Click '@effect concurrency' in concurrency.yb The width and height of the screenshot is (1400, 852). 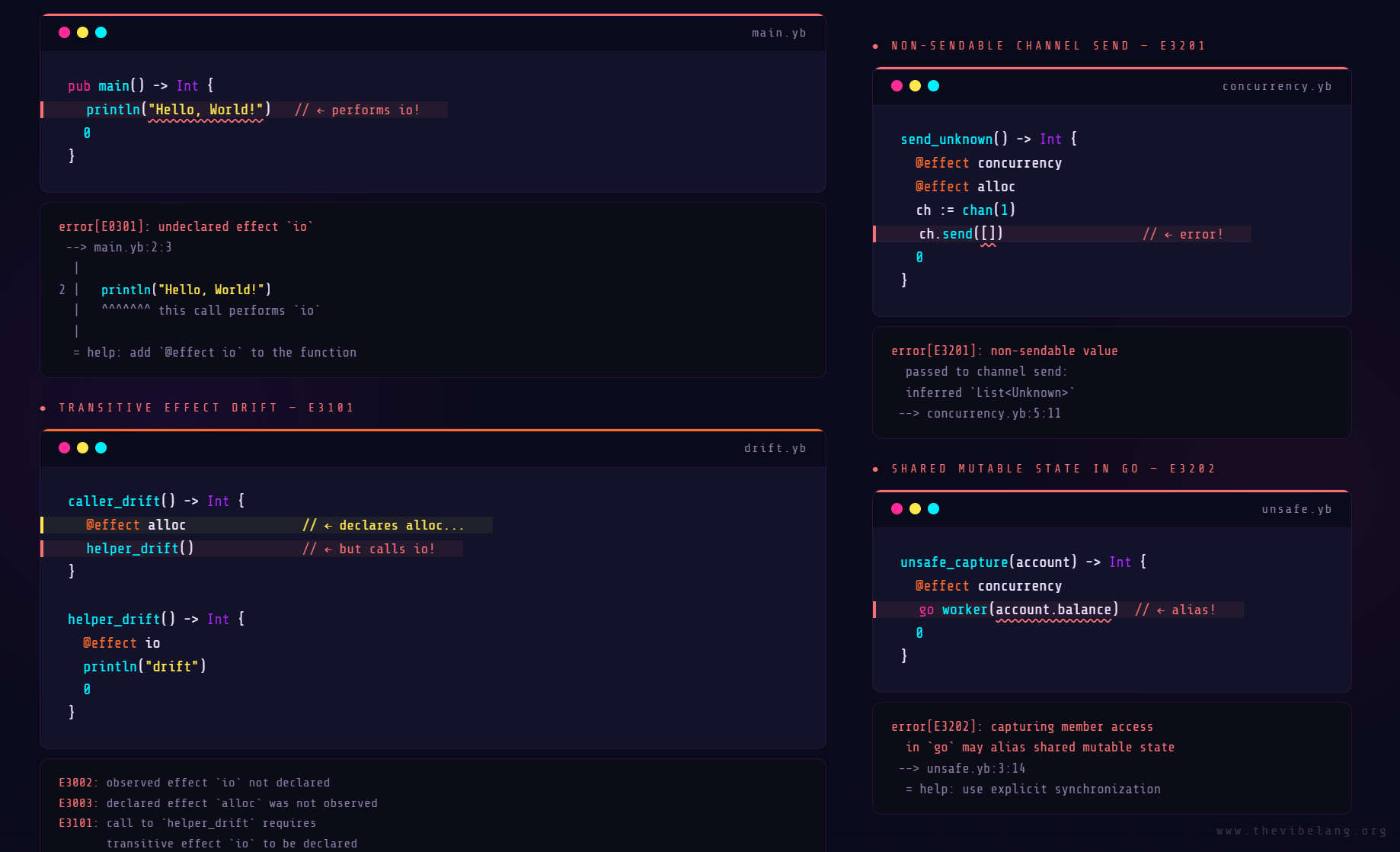coord(989,163)
